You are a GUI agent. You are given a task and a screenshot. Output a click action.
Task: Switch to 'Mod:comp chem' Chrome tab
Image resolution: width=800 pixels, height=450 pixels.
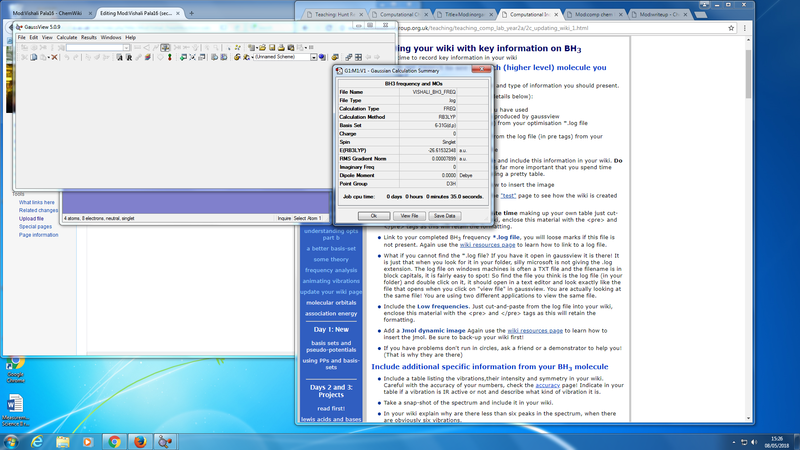tap(594, 14)
